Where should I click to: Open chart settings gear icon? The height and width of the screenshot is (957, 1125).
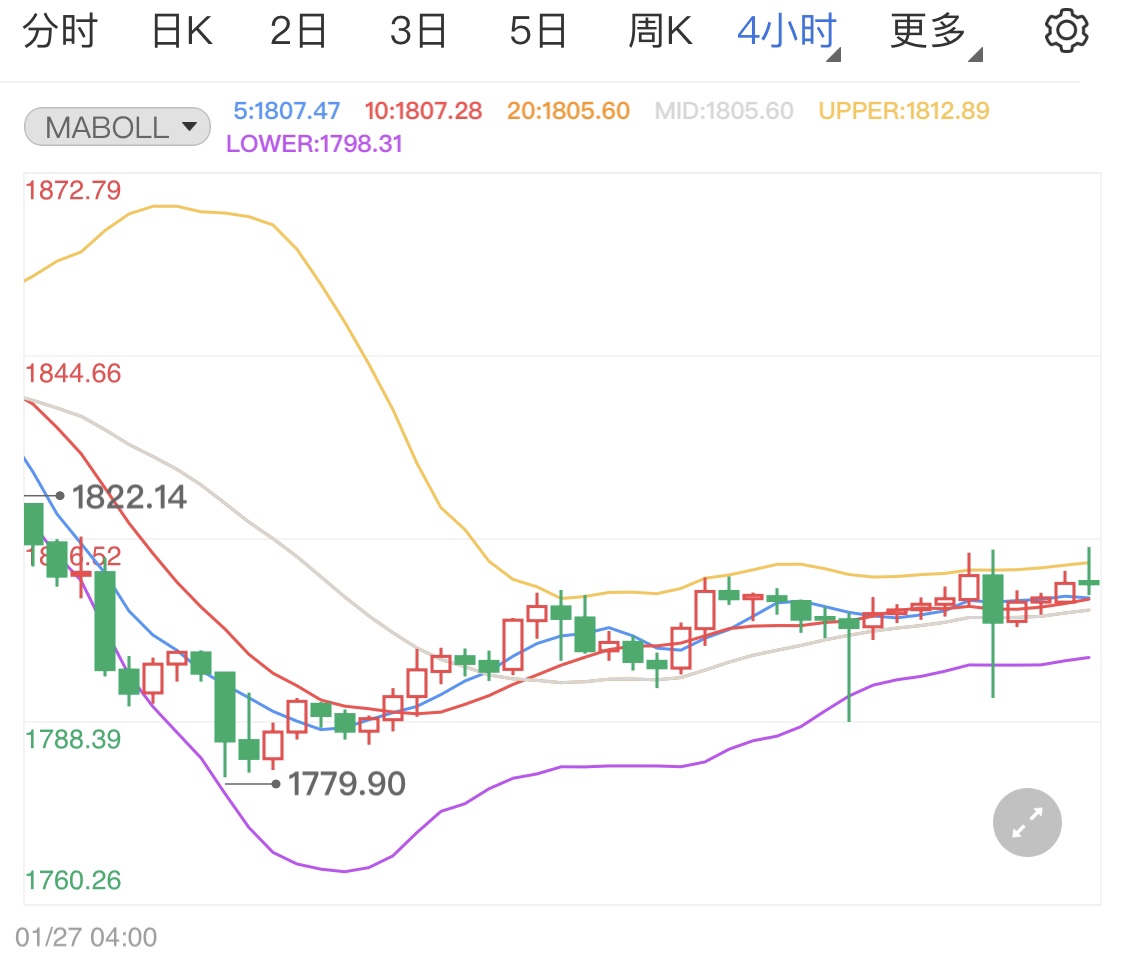[1066, 31]
